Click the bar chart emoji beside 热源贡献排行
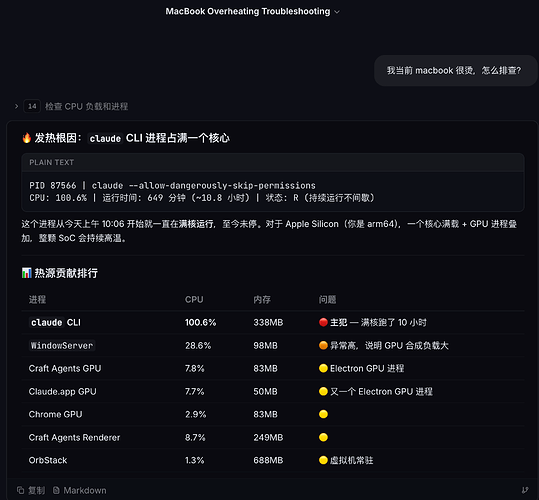Viewport: 539px width, 500px height. pyautogui.click(x=26, y=273)
